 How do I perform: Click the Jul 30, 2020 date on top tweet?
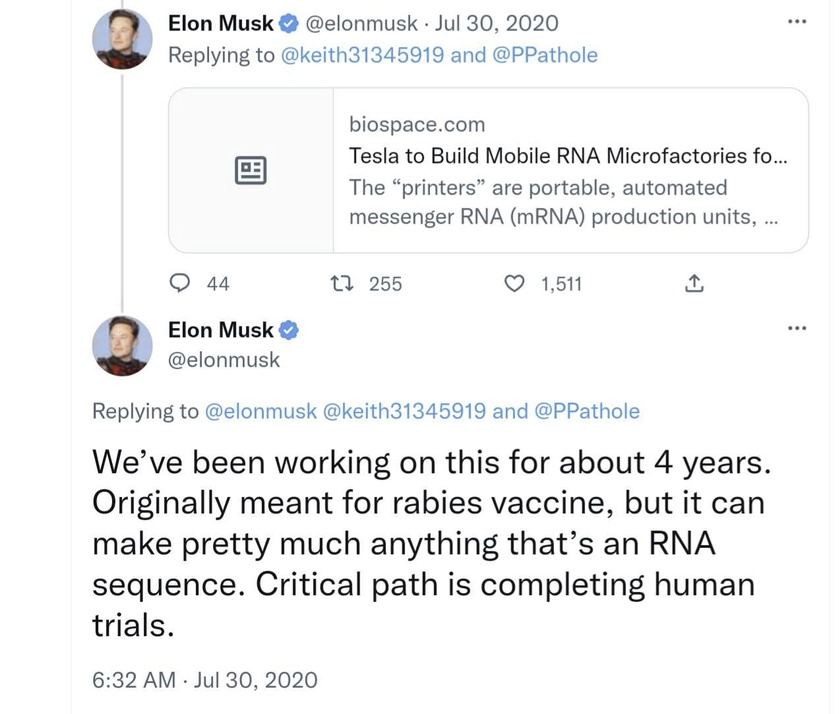point(505,23)
